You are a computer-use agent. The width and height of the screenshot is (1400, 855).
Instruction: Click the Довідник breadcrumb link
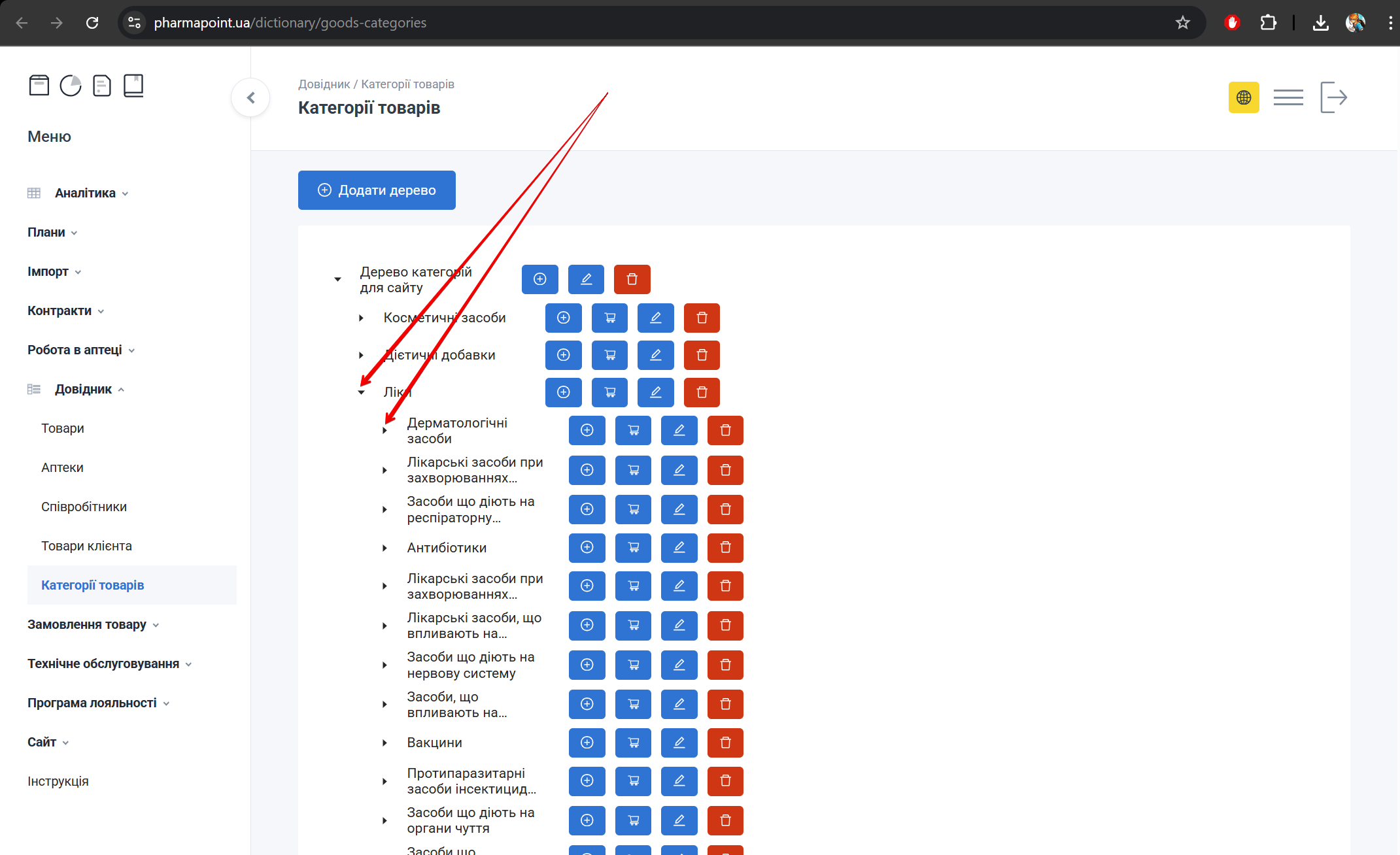(324, 84)
